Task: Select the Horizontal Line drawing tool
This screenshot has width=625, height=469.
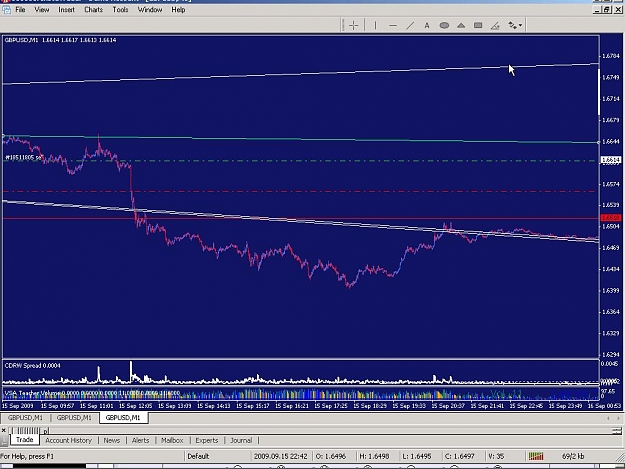Action: 393,26
